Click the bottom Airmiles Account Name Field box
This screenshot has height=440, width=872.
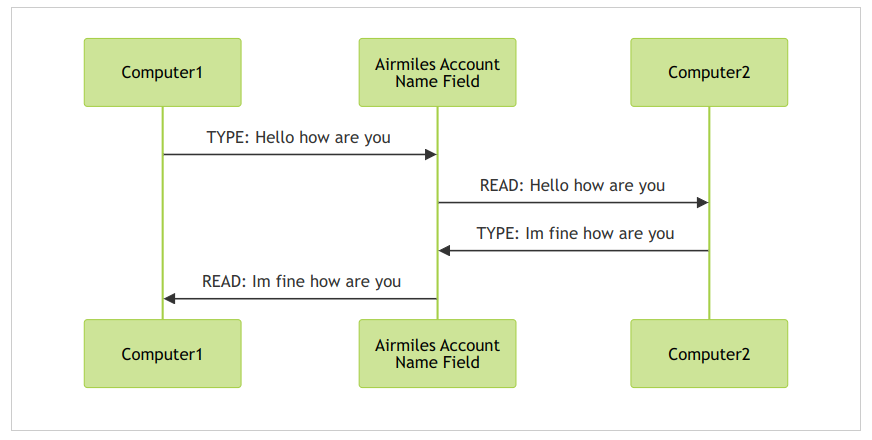click(437, 354)
